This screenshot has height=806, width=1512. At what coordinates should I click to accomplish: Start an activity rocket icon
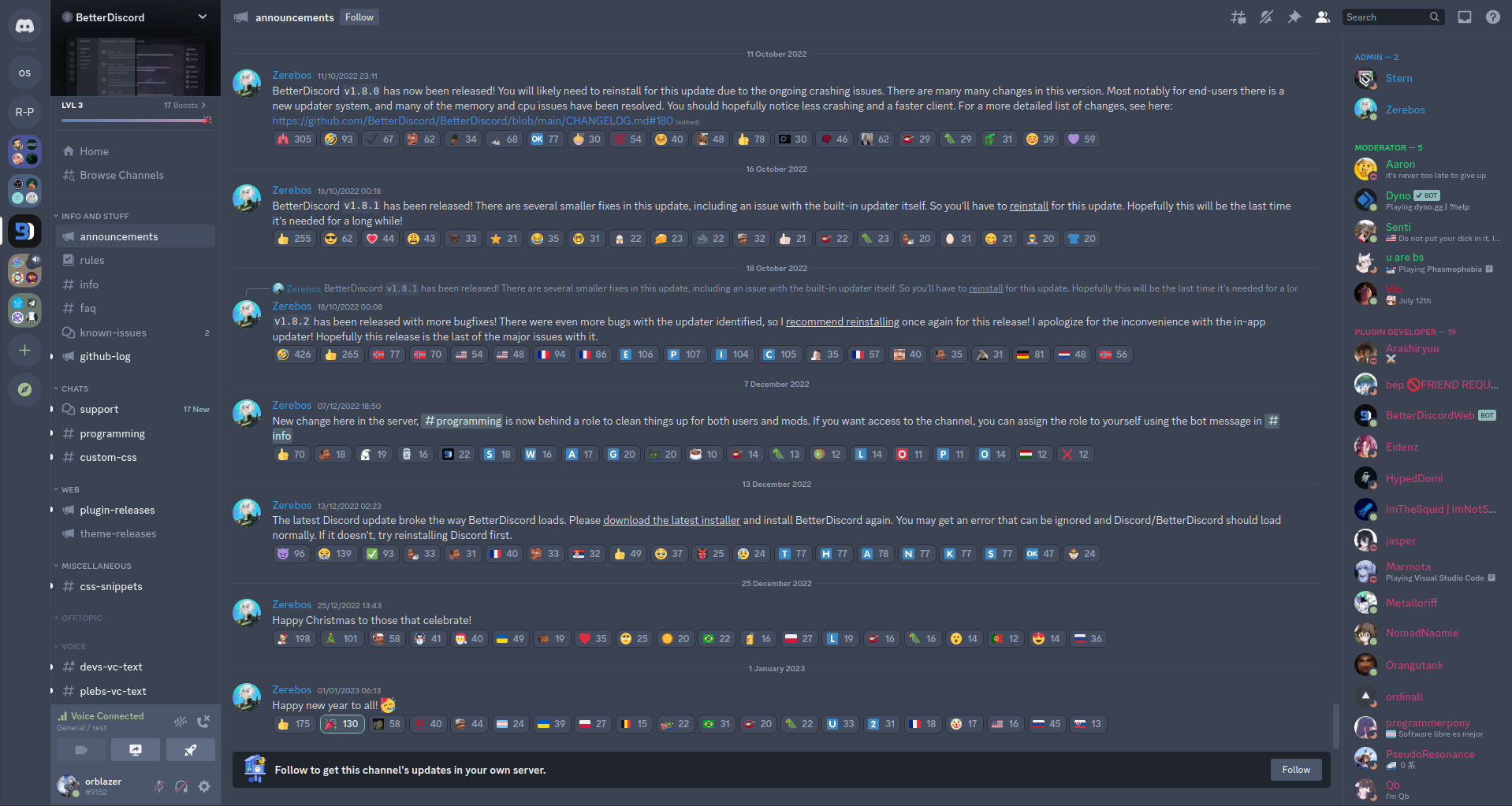(x=191, y=750)
